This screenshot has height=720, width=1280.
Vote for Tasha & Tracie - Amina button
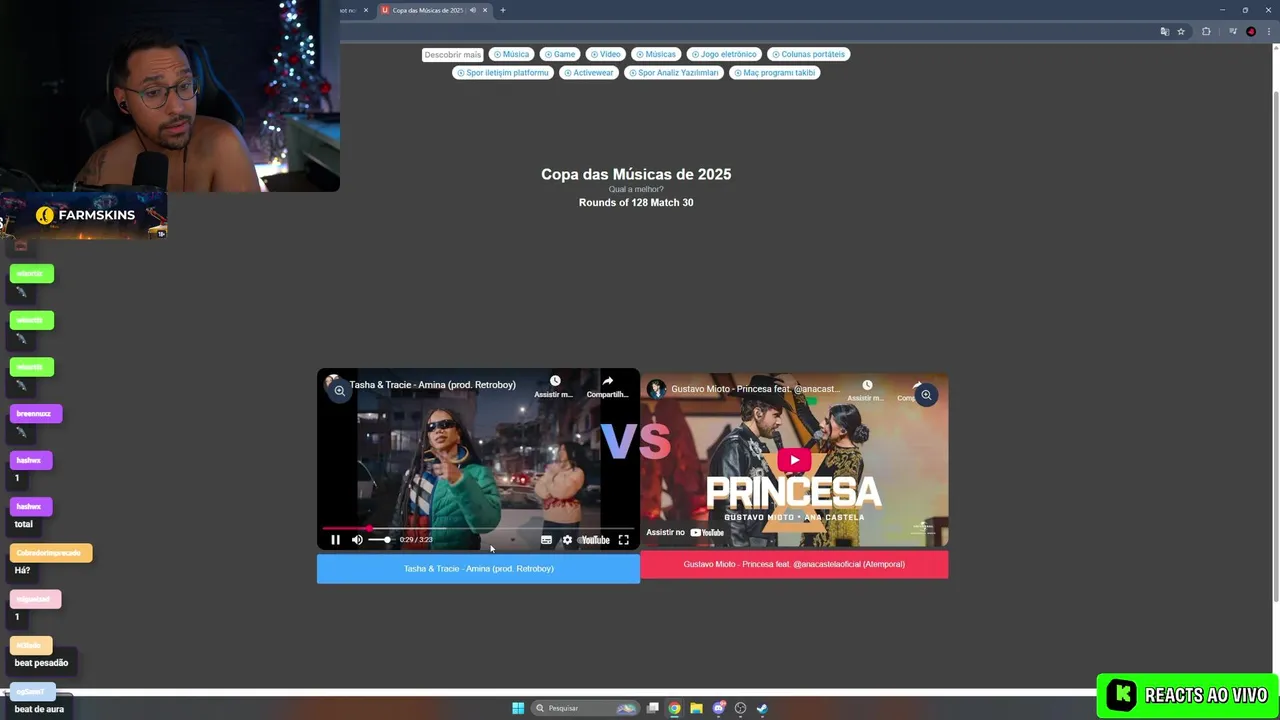point(478,569)
